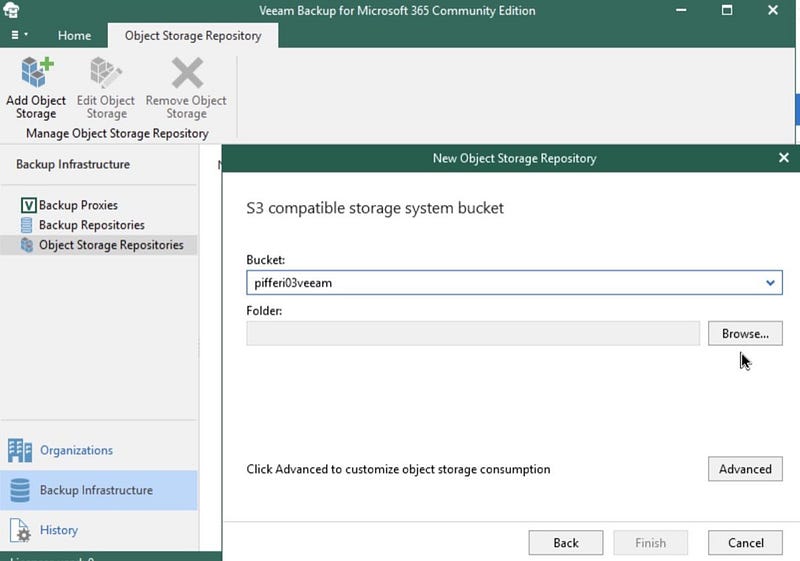Click the Object Storage Repositories icon
Screen dimensions: 800x561
27,245
